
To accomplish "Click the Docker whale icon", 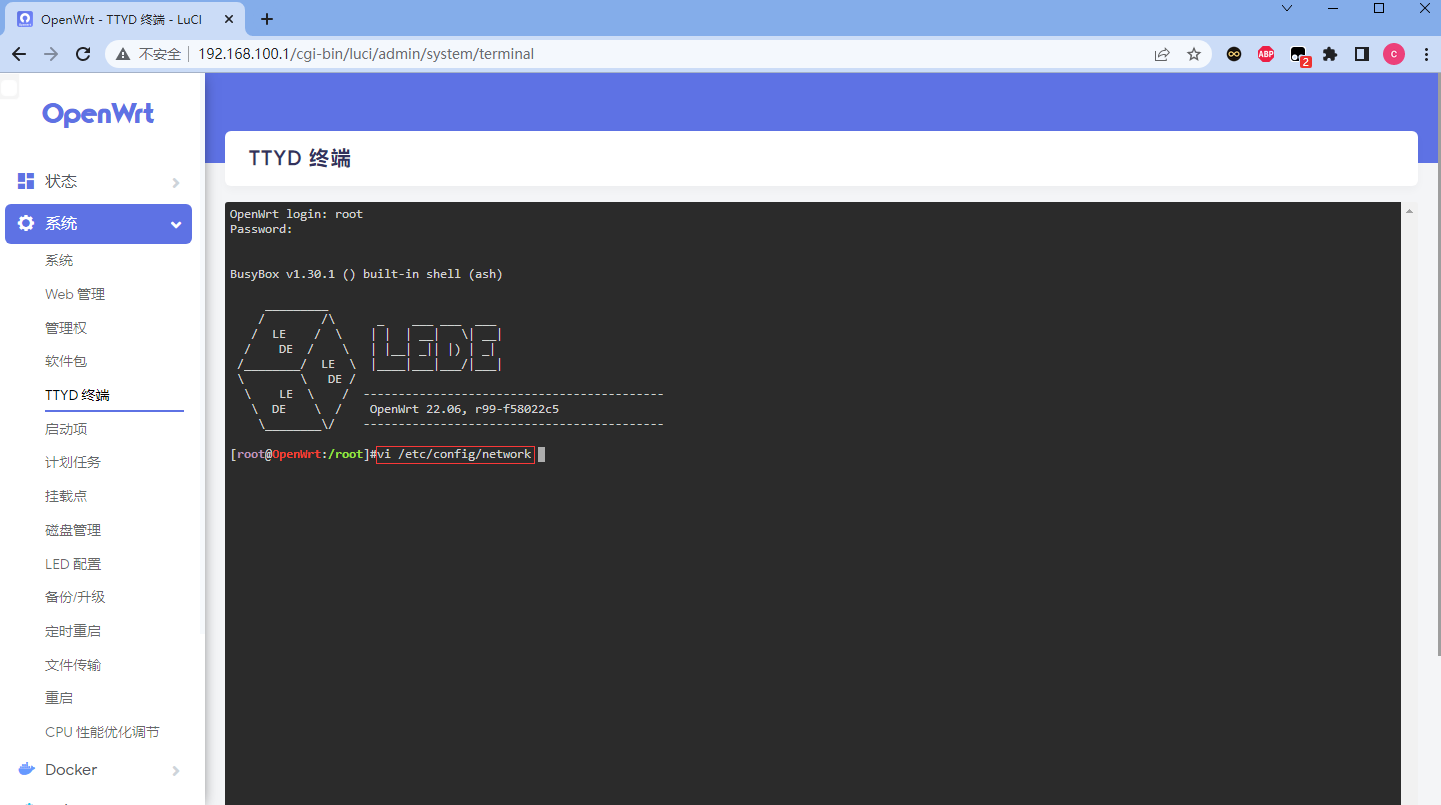I will [28, 770].
